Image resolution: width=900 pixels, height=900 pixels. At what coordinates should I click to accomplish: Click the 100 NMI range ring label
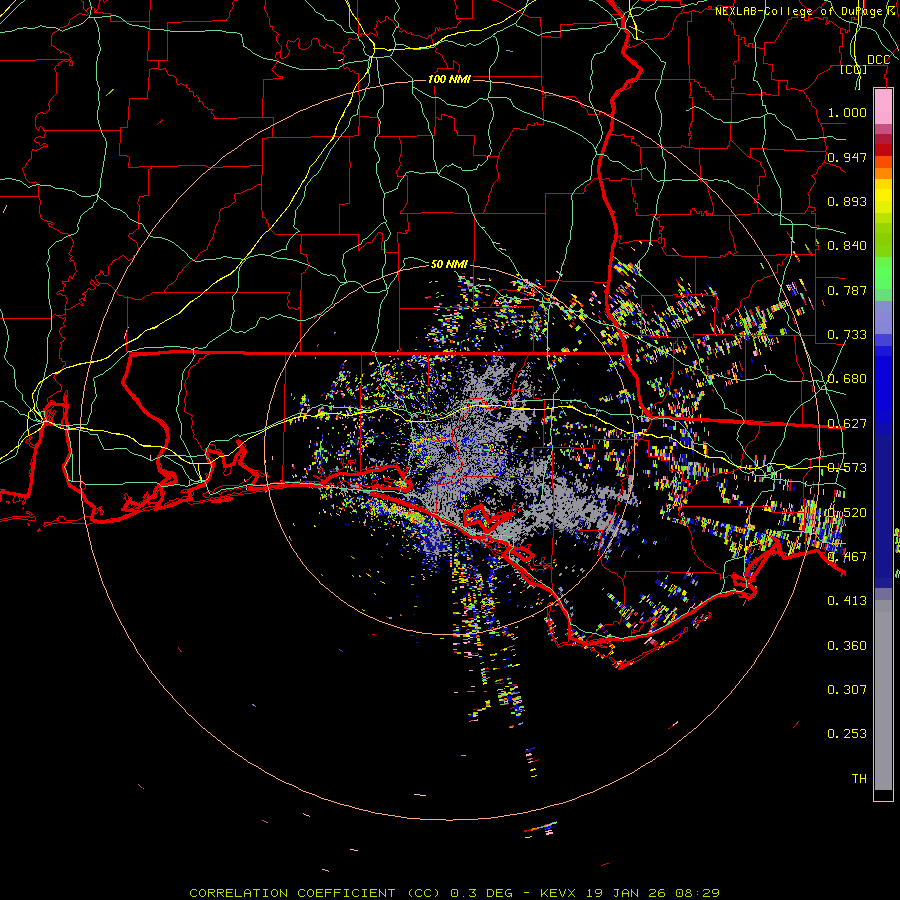449,79
